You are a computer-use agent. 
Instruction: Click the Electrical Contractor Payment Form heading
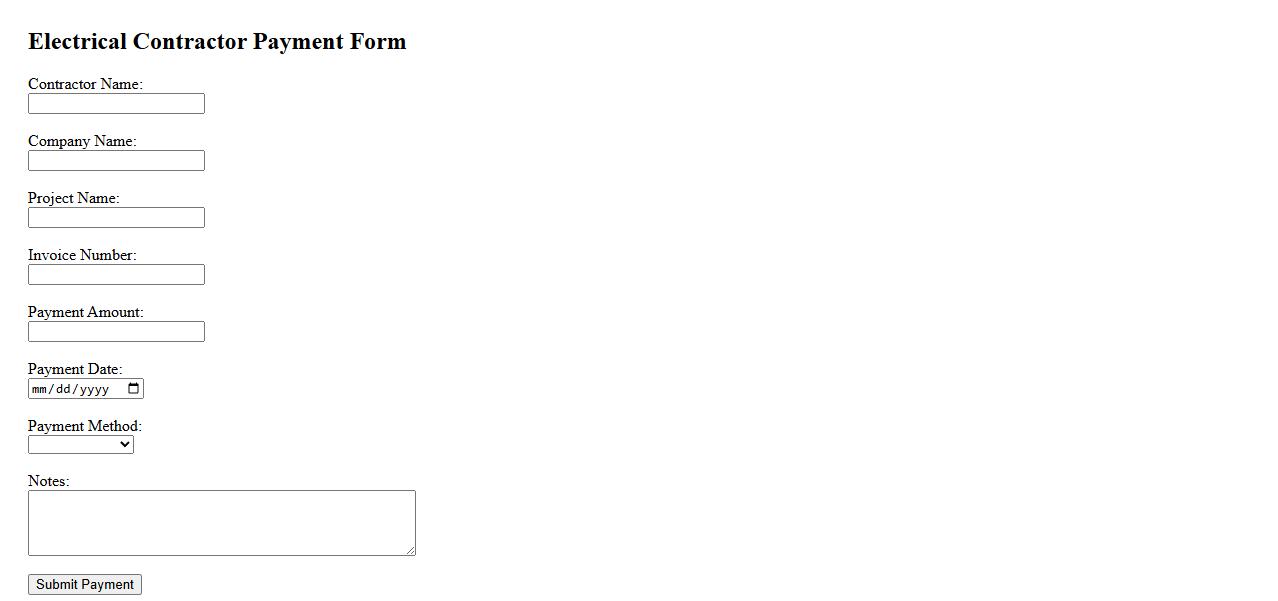tap(217, 41)
